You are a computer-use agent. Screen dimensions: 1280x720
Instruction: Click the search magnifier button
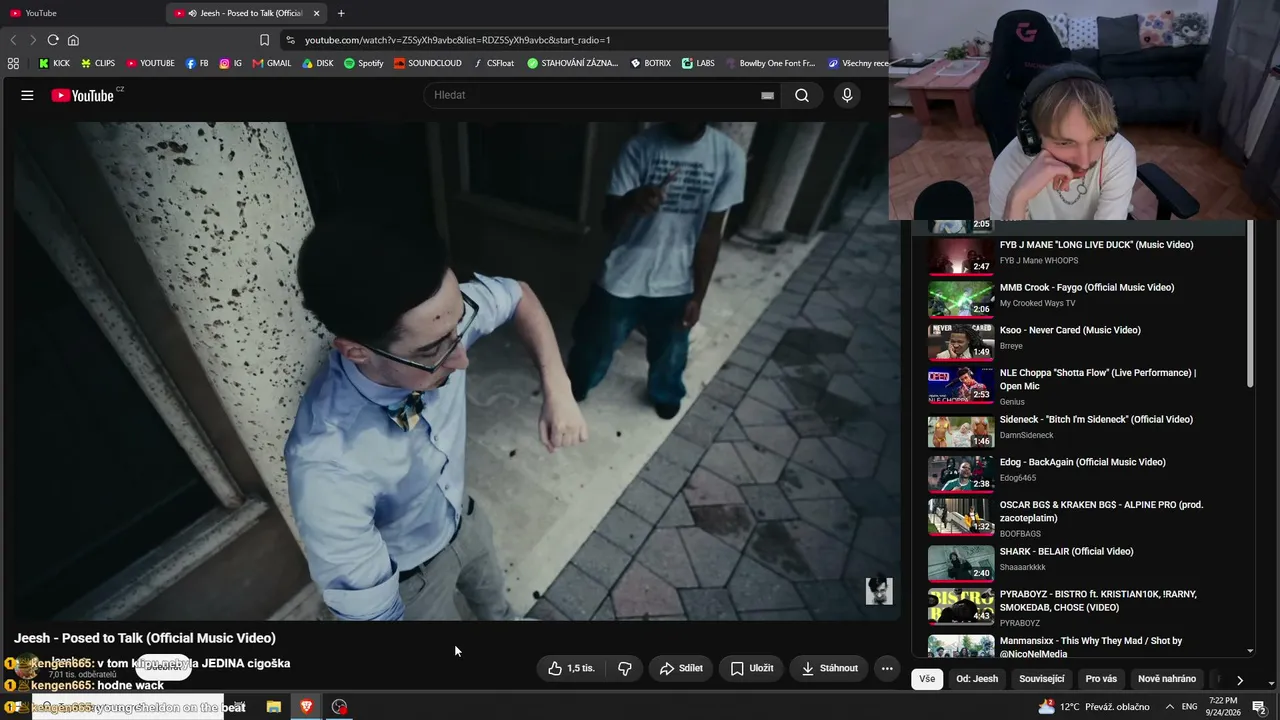pyautogui.click(x=802, y=95)
